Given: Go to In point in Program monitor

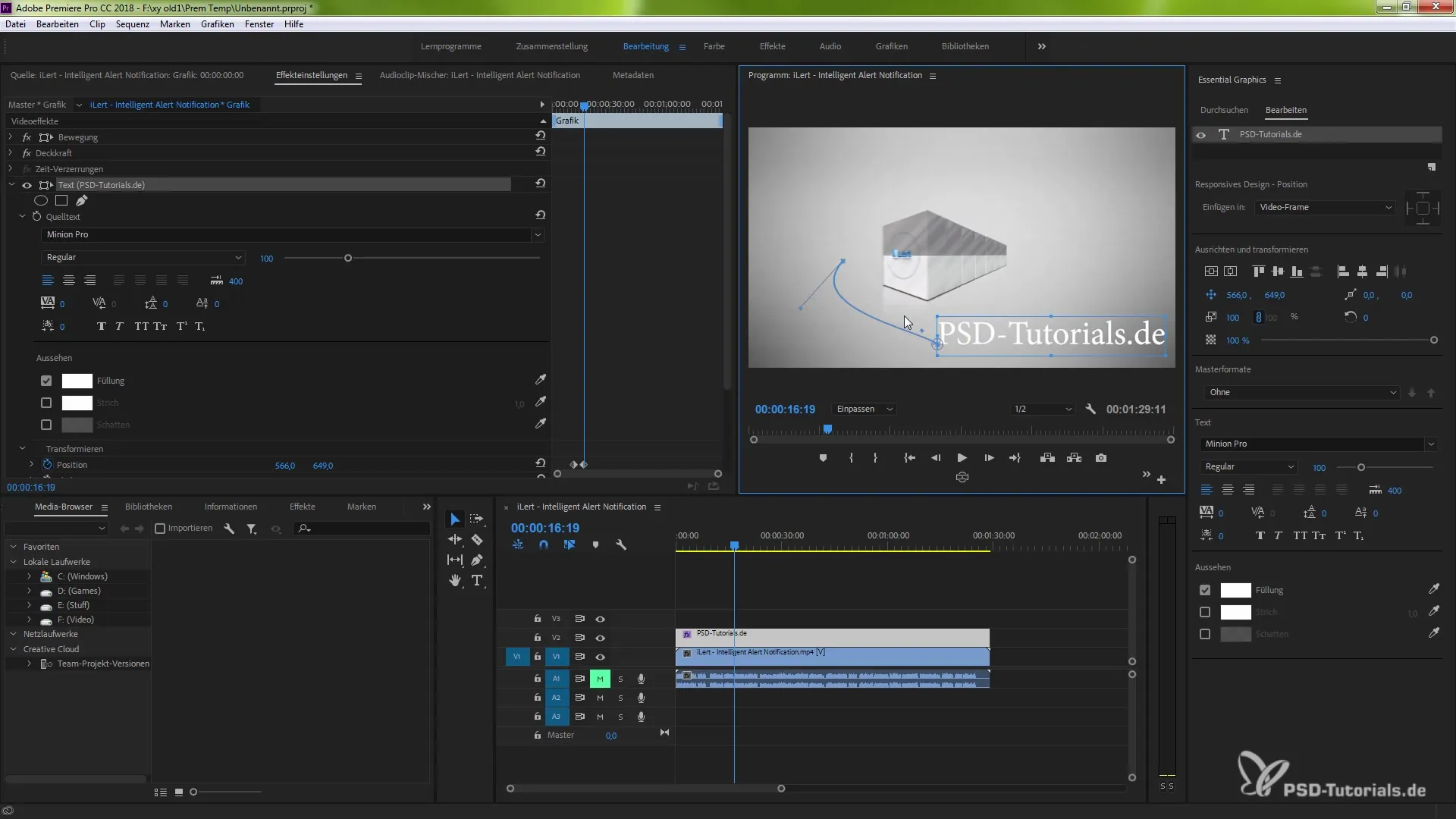Looking at the screenshot, I should click(x=909, y=458).
